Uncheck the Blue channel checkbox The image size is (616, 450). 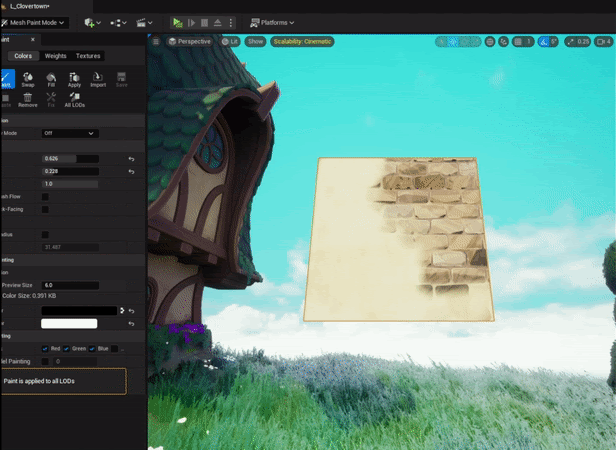pyautogui.click(x=92, y=349)
